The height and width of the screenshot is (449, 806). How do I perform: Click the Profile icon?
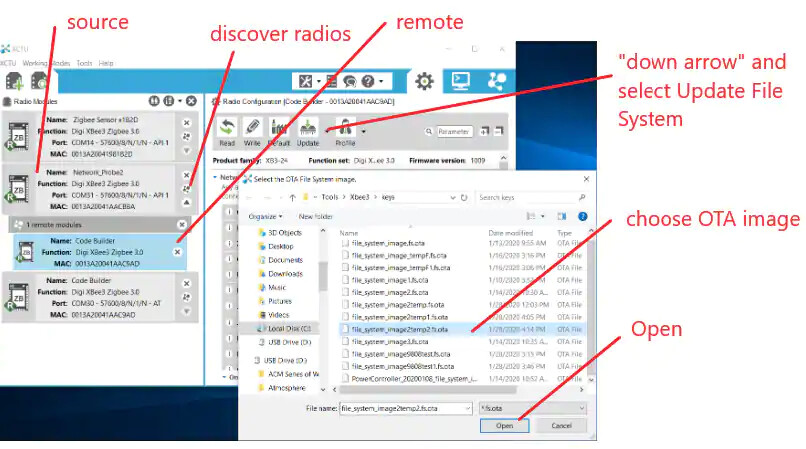(345, 133)
